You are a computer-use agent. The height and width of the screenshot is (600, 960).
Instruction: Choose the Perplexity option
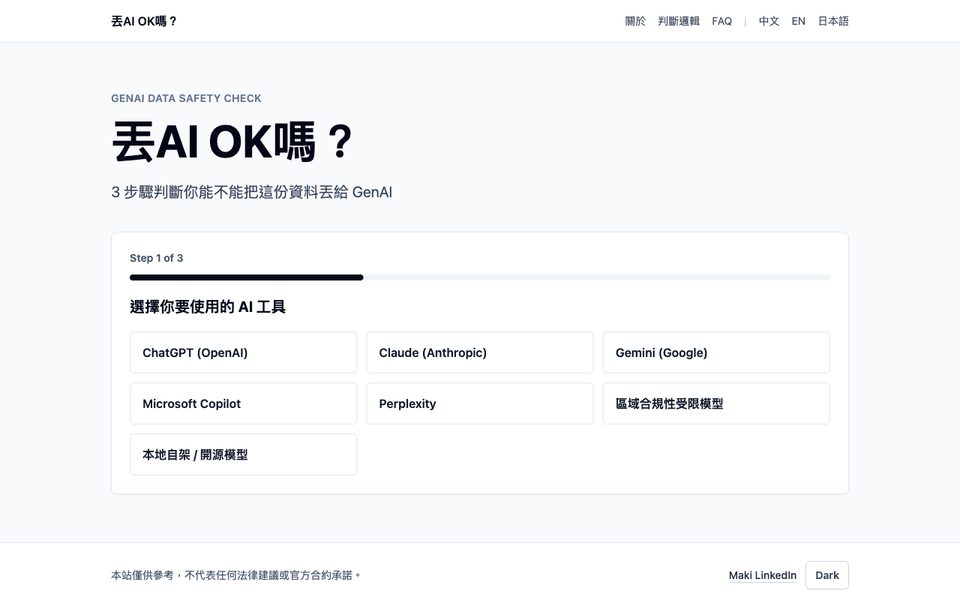pos(479,403)
